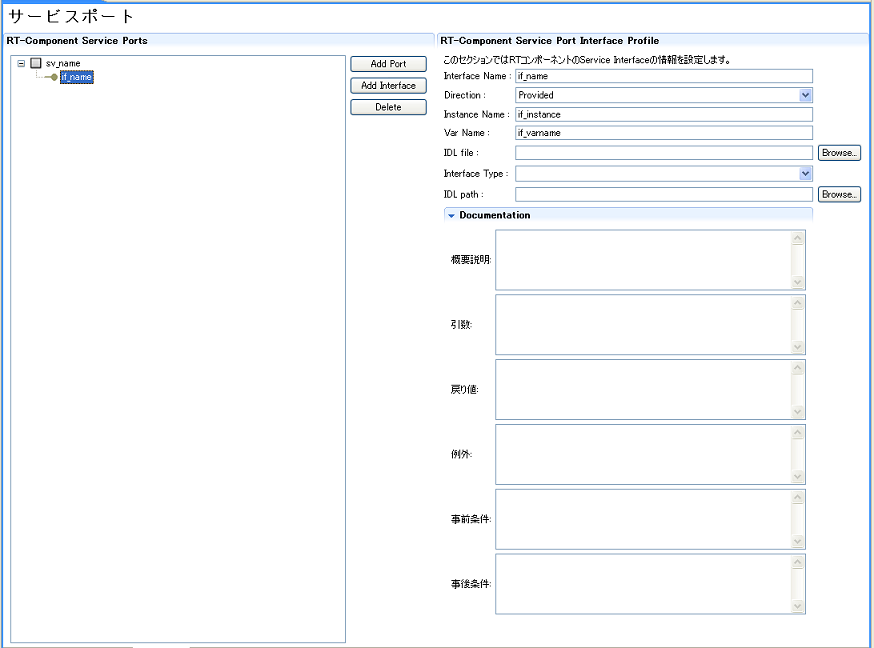This screenshot has height=648, width=874.
Task: Click the if_name interface lollipop icon
Action: click(51, 77)
